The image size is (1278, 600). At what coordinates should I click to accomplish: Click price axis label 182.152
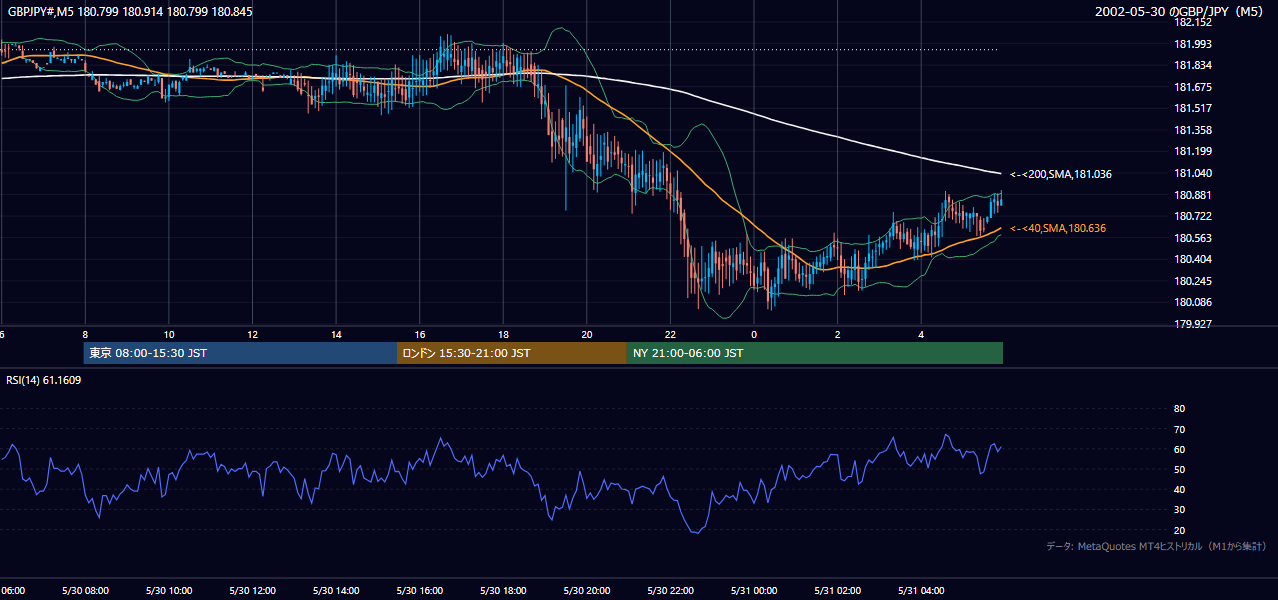[1193, 22]
